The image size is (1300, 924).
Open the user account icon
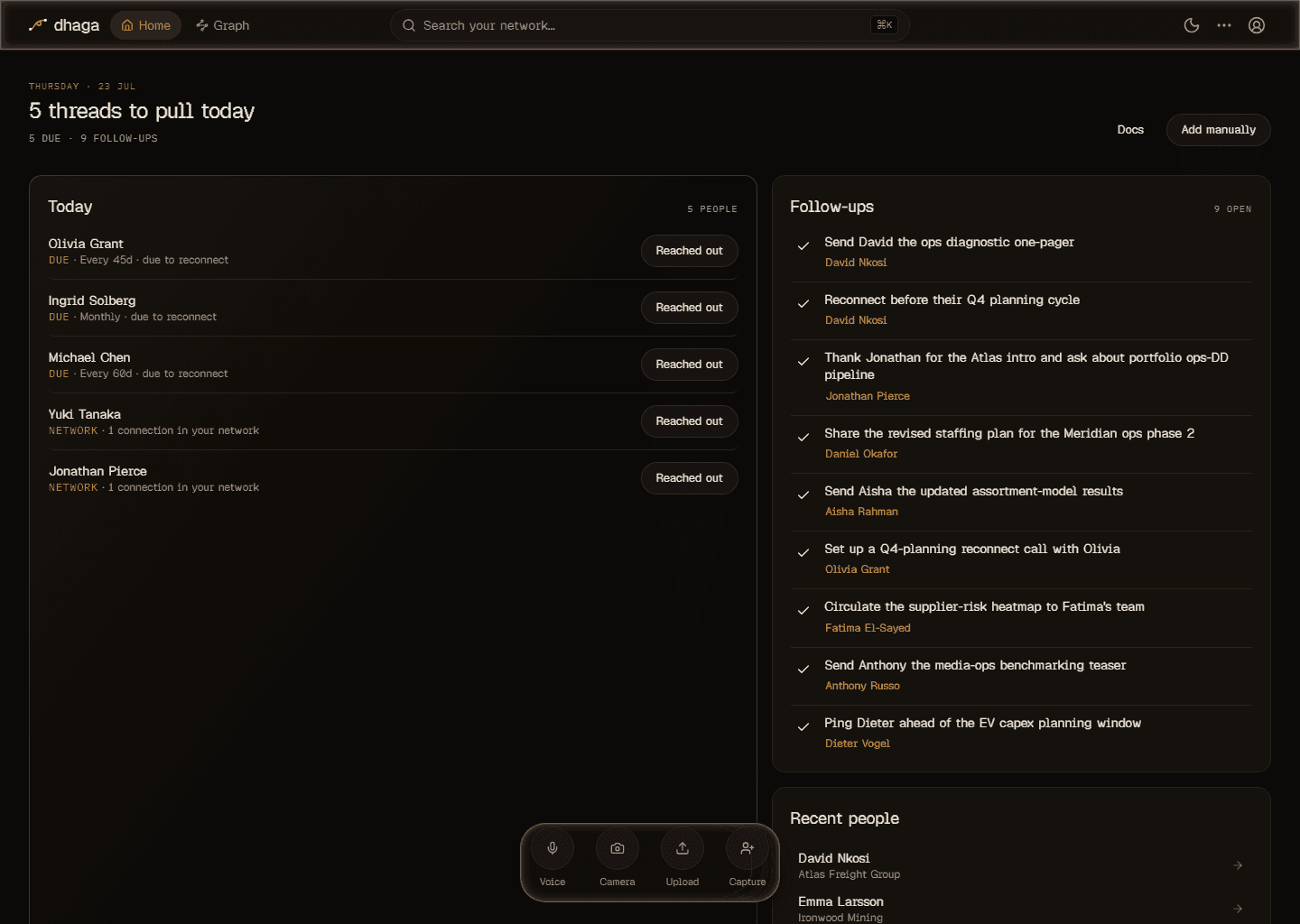click(x=1257, y=25)
